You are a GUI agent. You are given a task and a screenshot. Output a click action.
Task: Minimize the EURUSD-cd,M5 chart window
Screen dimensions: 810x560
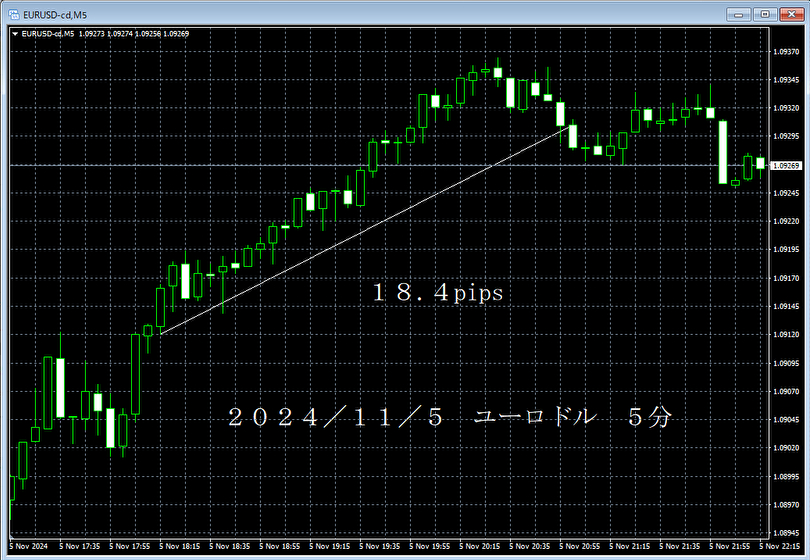click(x=739, y=13)
